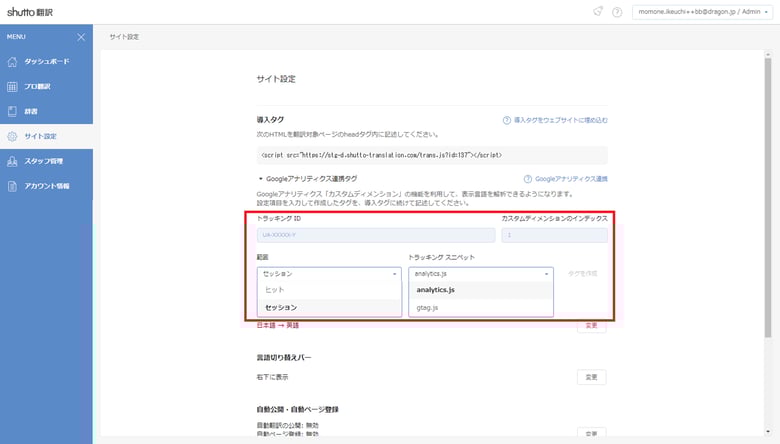Click the カスタムディメンションのインデックス input

554,235
